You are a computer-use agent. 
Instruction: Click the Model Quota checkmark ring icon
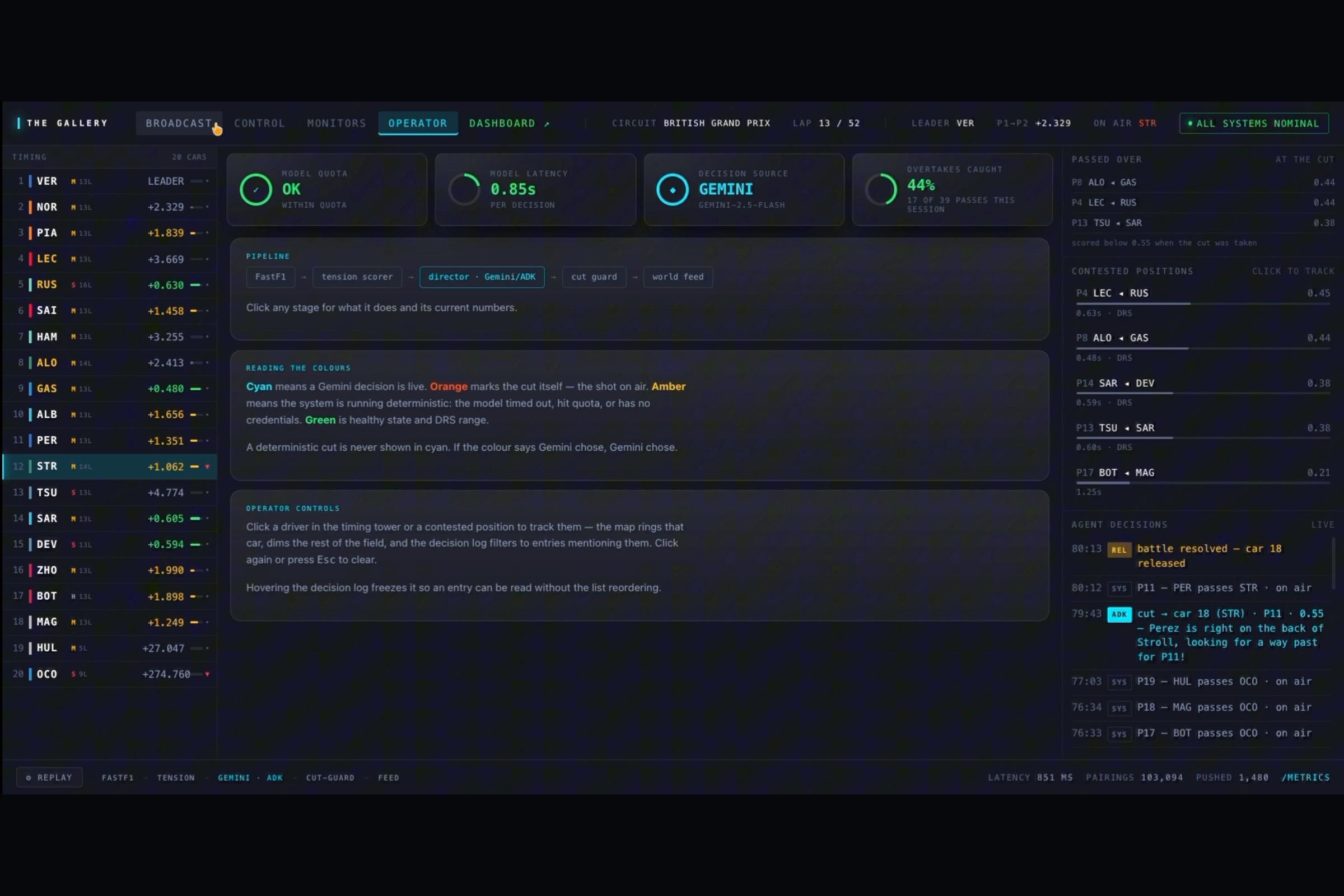click(255, 189)
